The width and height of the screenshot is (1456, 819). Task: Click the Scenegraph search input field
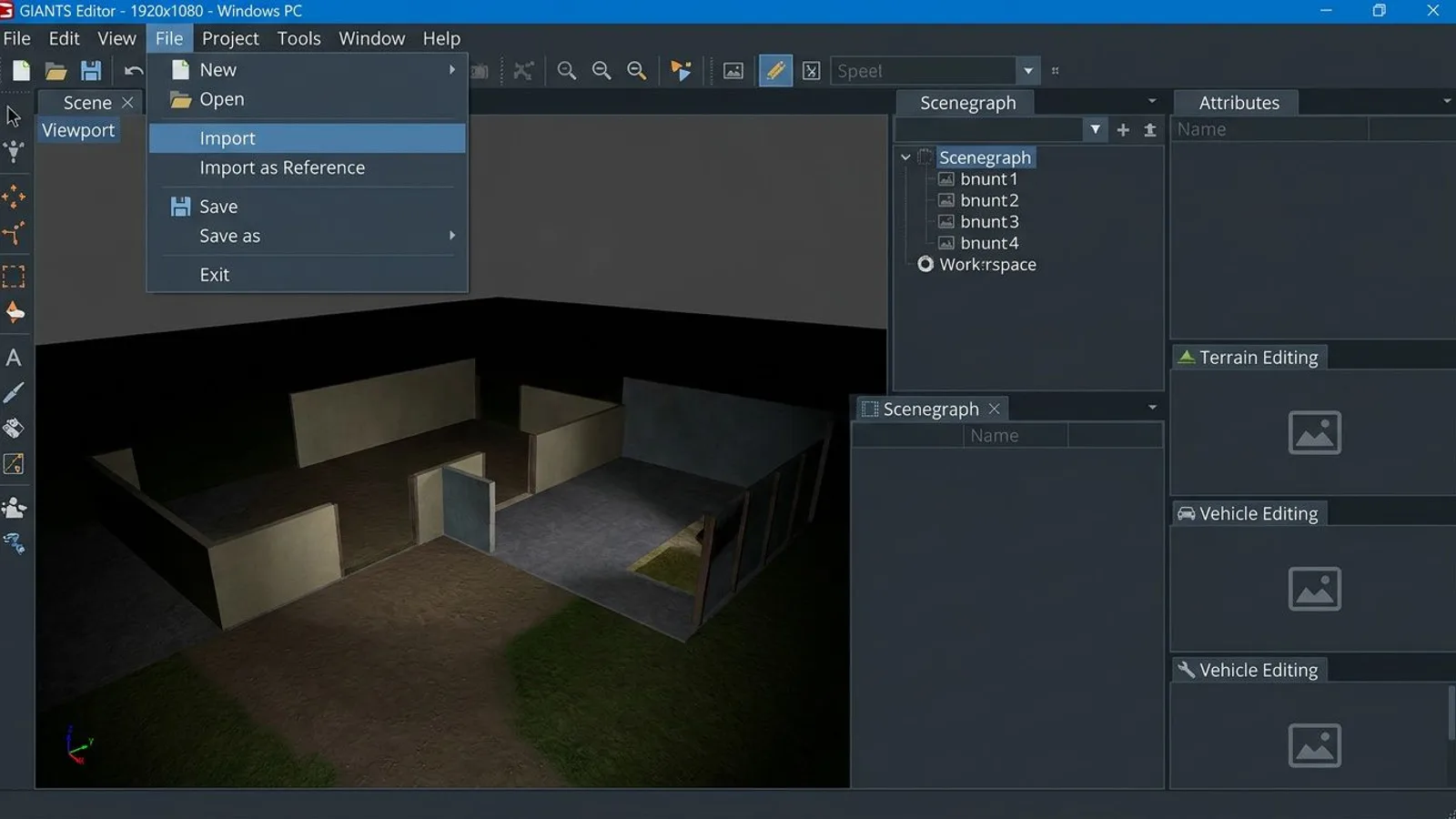pyautogui.click(x=990, y=130)
